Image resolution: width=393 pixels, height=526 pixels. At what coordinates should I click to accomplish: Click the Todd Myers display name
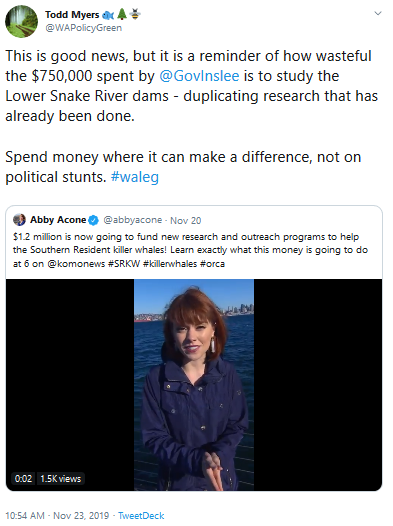pyautogui.click(x=72, y=15)
